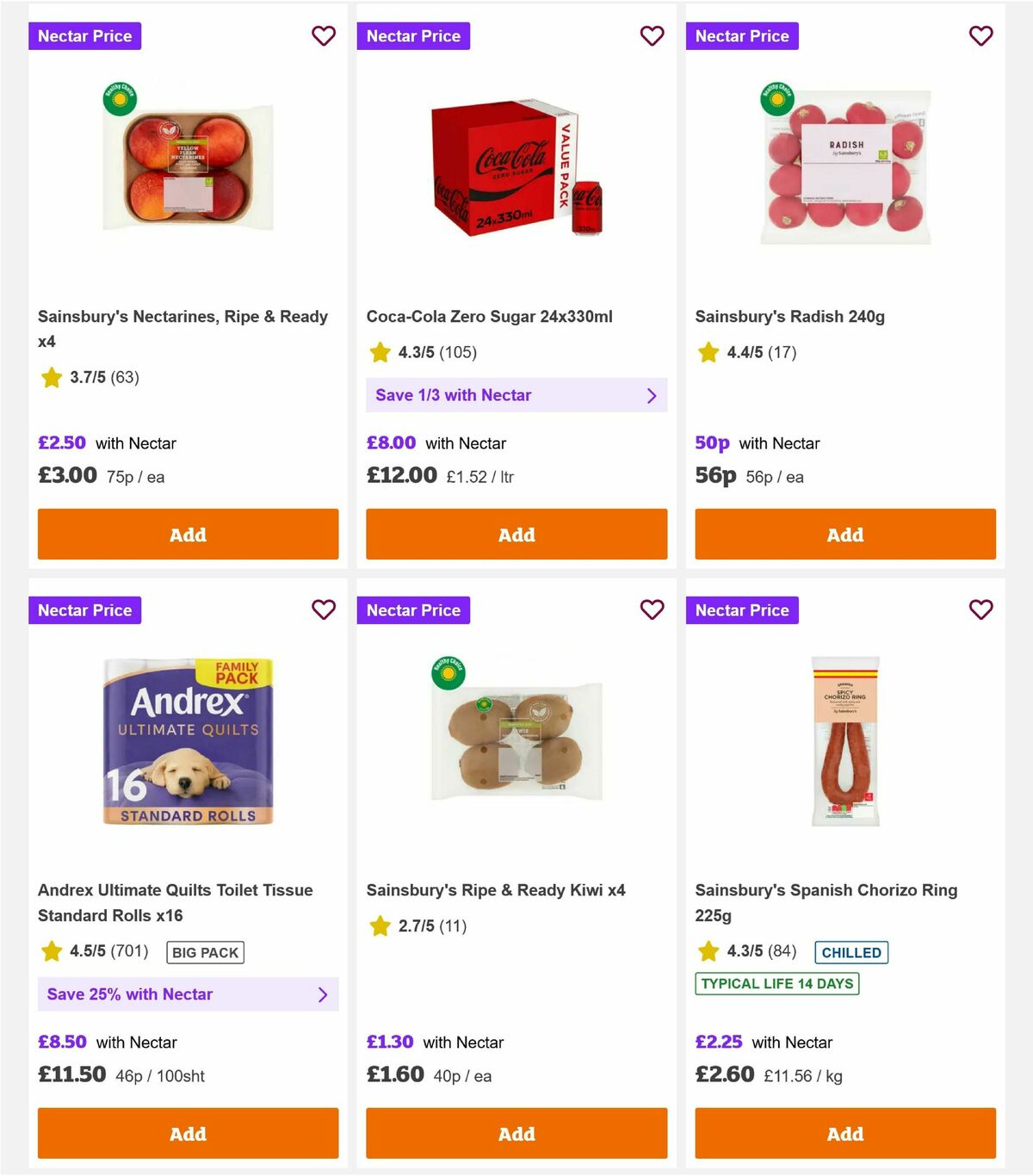Viewport: 1033px width, 1176px height.
Task: Favorite the Sainsbury's Nectarines with heart icon
Action: (x=324, y=36)
